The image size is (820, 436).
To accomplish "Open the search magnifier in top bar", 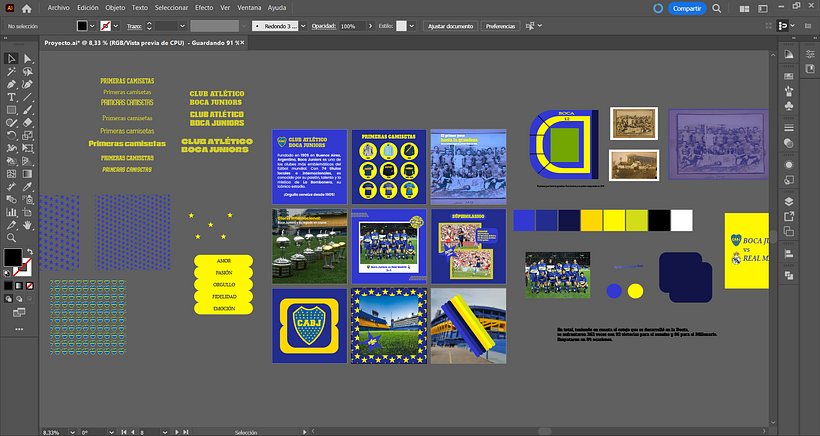I will point(716,8).
